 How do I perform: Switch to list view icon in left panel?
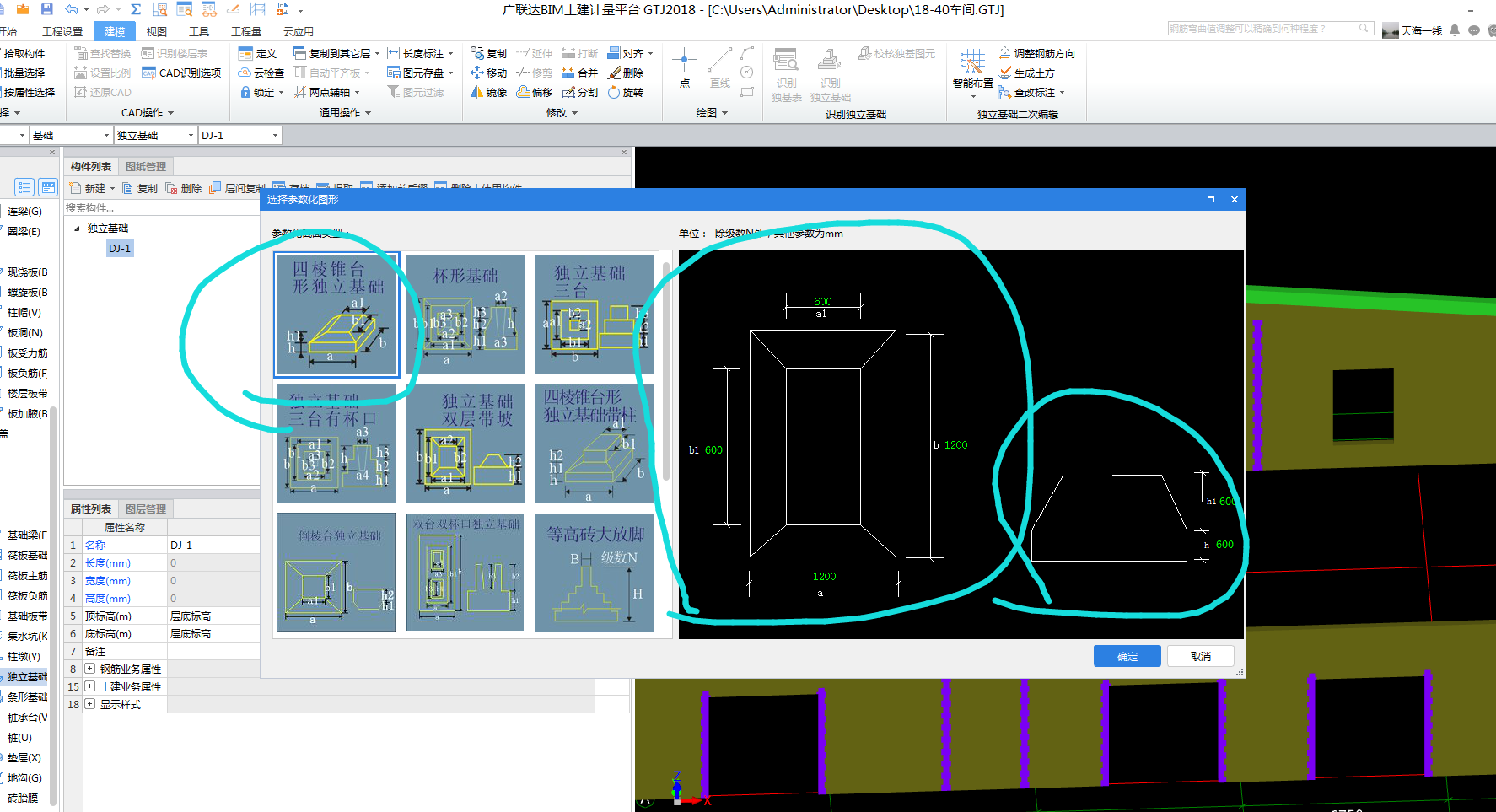(x=24, y=187)
